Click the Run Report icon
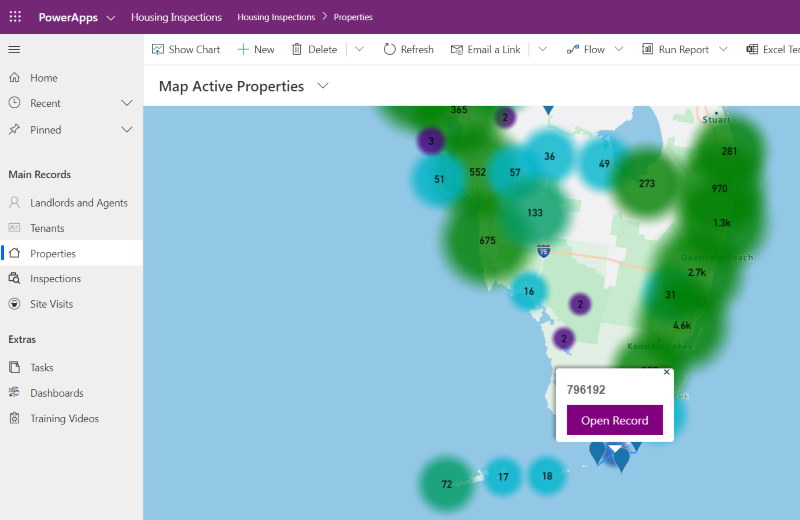 pos(647,49)
